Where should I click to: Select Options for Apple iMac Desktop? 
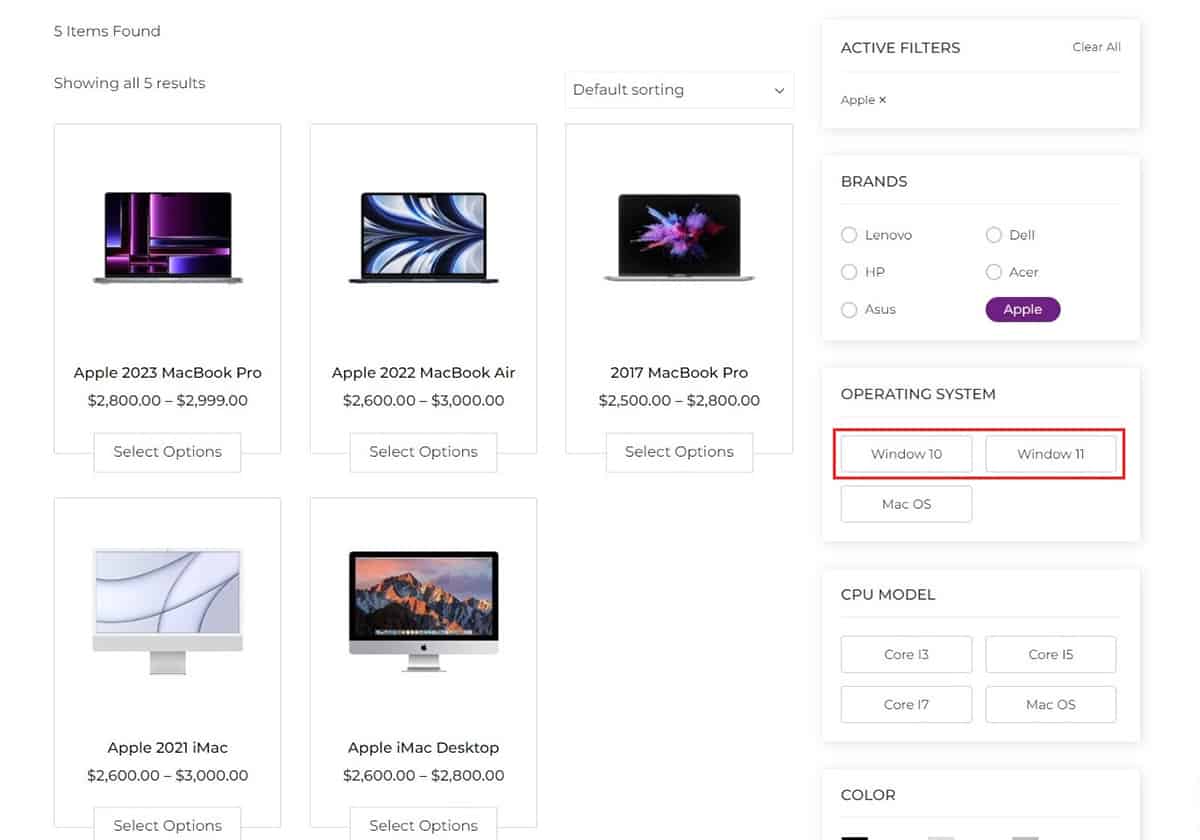423,825
